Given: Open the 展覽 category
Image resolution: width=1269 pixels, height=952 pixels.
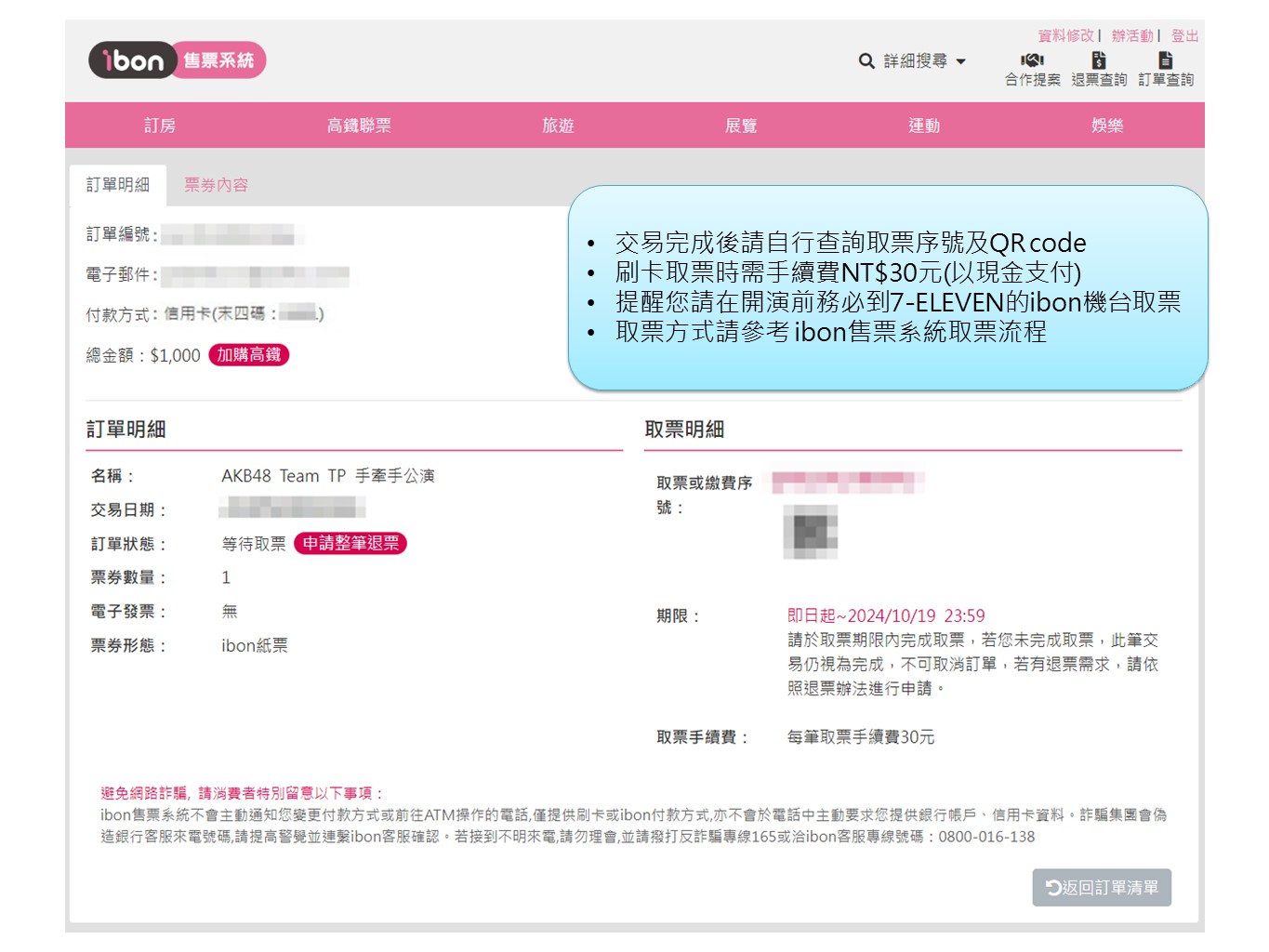Looking at the screenshot, I should (741, 126).
